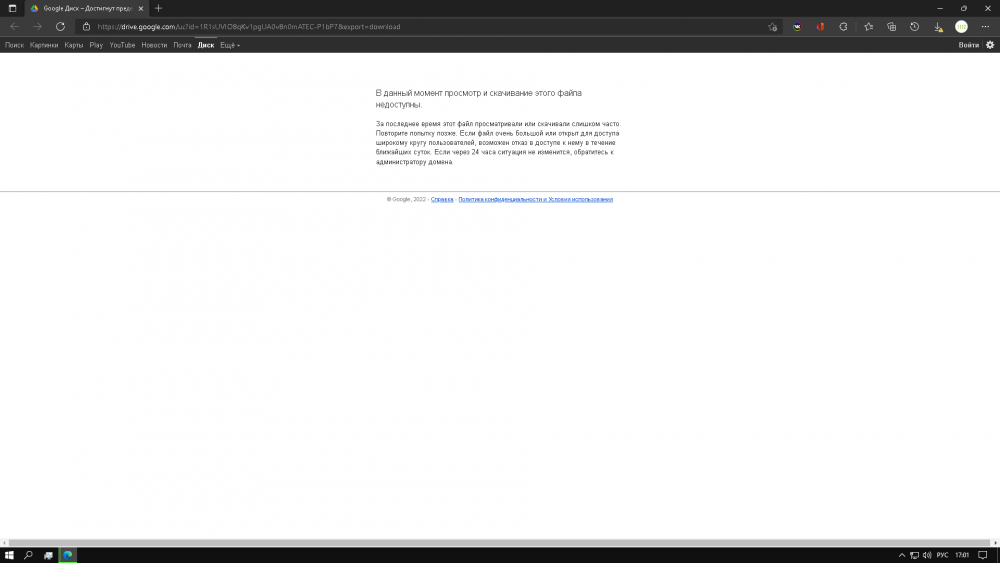Screen dimensions: 1000x563
Task: Click the Войти sign-in button
Action: pos(968,45)
